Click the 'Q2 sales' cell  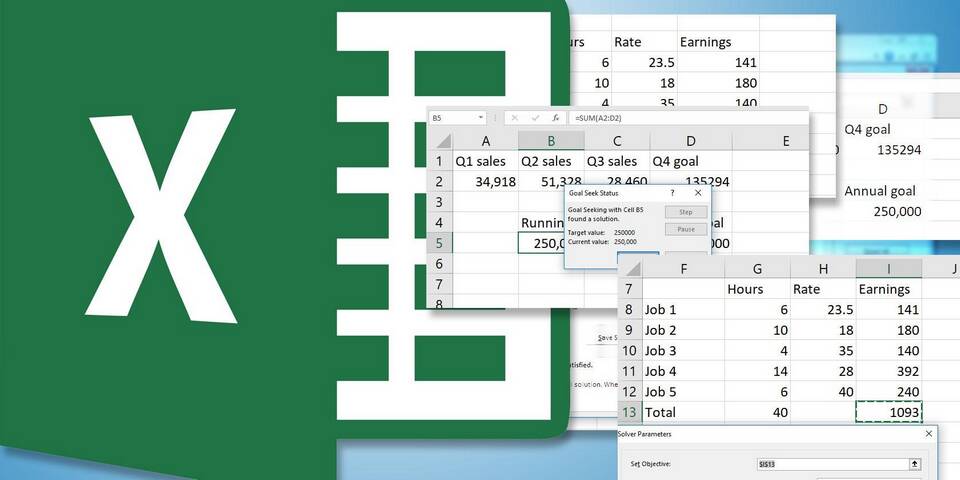551,161
